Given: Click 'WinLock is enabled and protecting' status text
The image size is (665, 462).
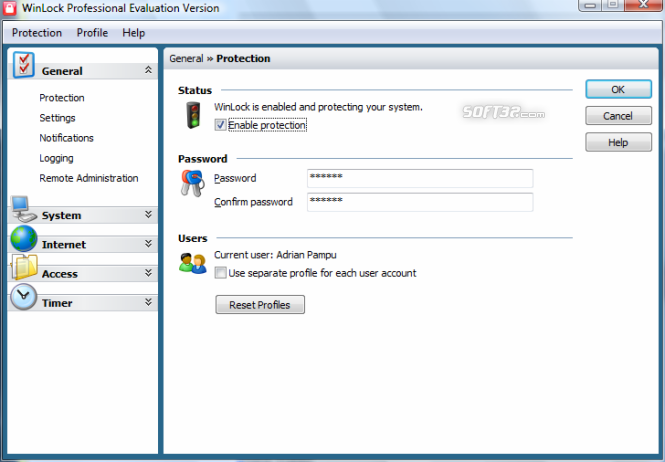Looking at the screenshot, I should point(318,107).
